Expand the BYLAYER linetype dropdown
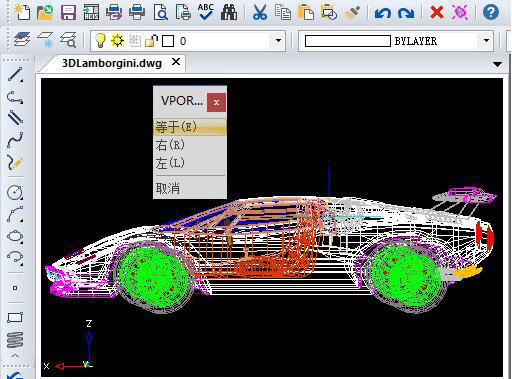 coord(486,41)
